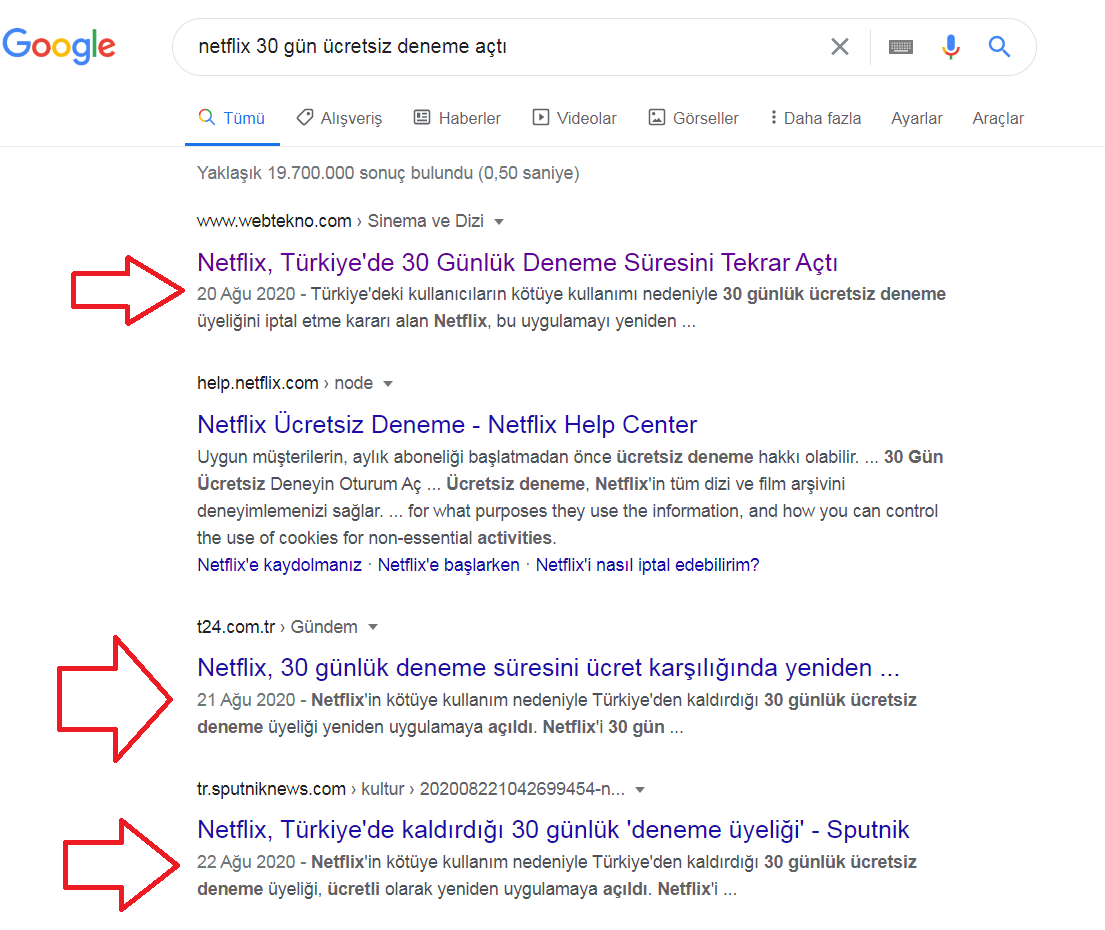Select the Tümü tab
Image resolution: width=1105 pixels, height=930 pixels.
pyautogui.click(x=232, y=118)
